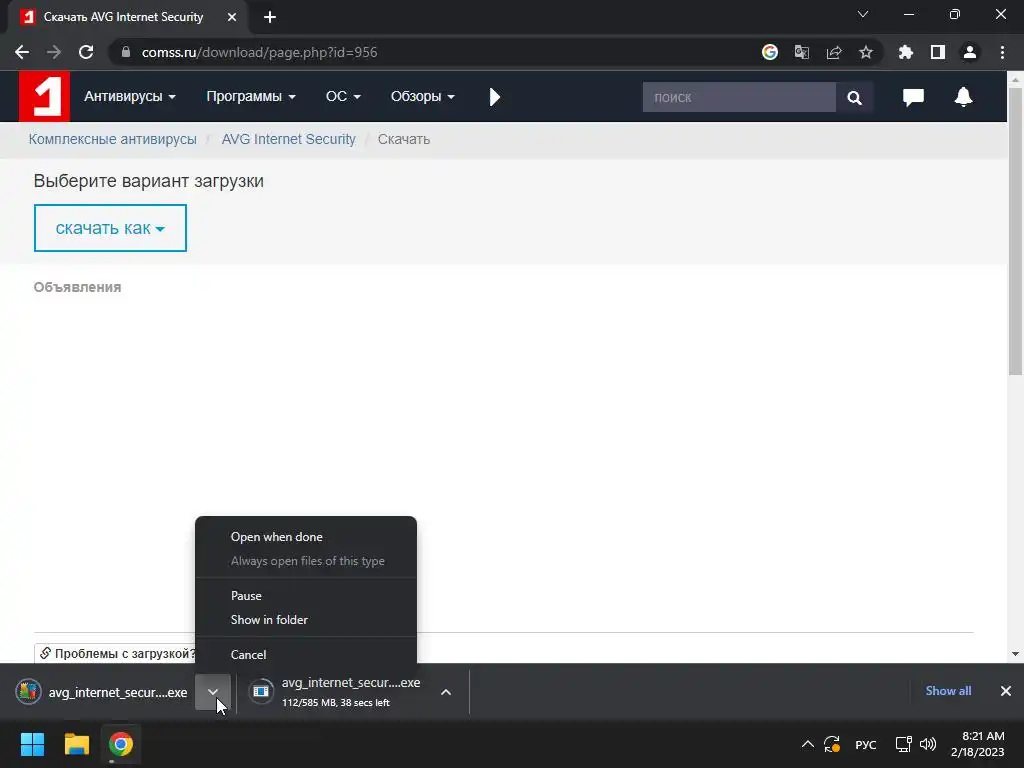Expand the Антивирусы menu
Image resolution: width=1024 pixels, height=768 pixels.
[130, 97]
